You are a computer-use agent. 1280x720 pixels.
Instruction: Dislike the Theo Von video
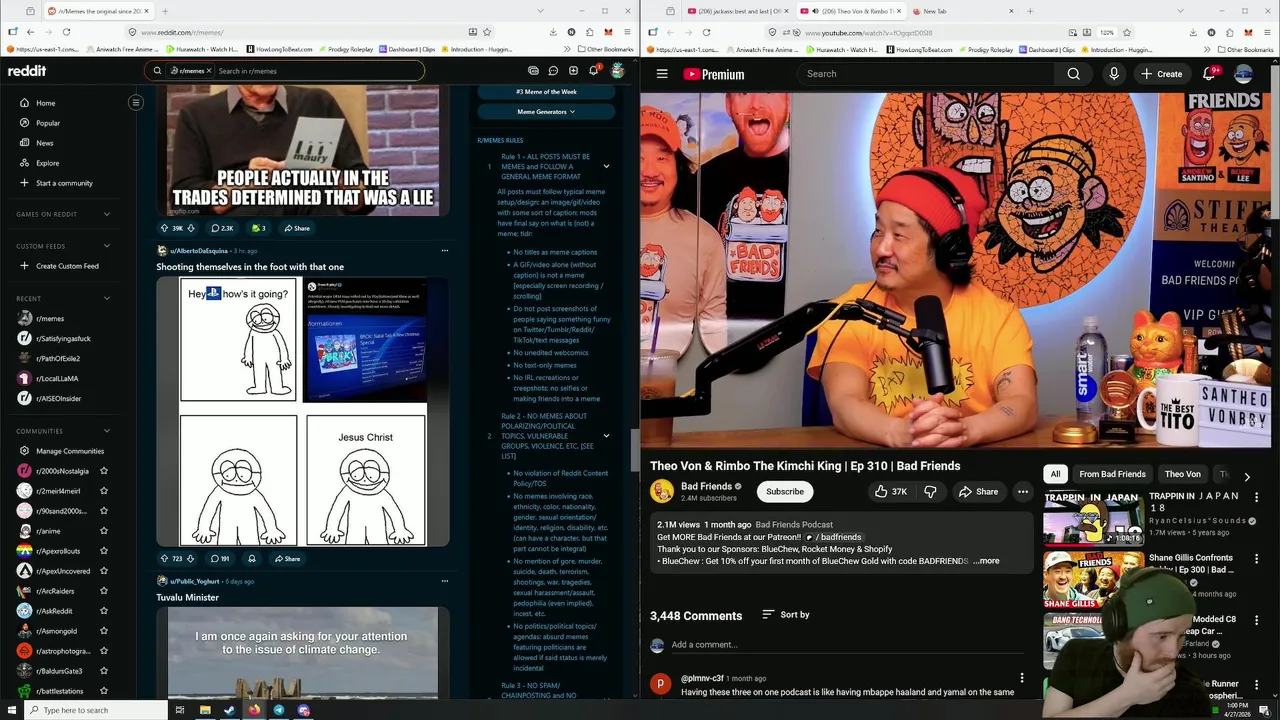pos(930,492)
